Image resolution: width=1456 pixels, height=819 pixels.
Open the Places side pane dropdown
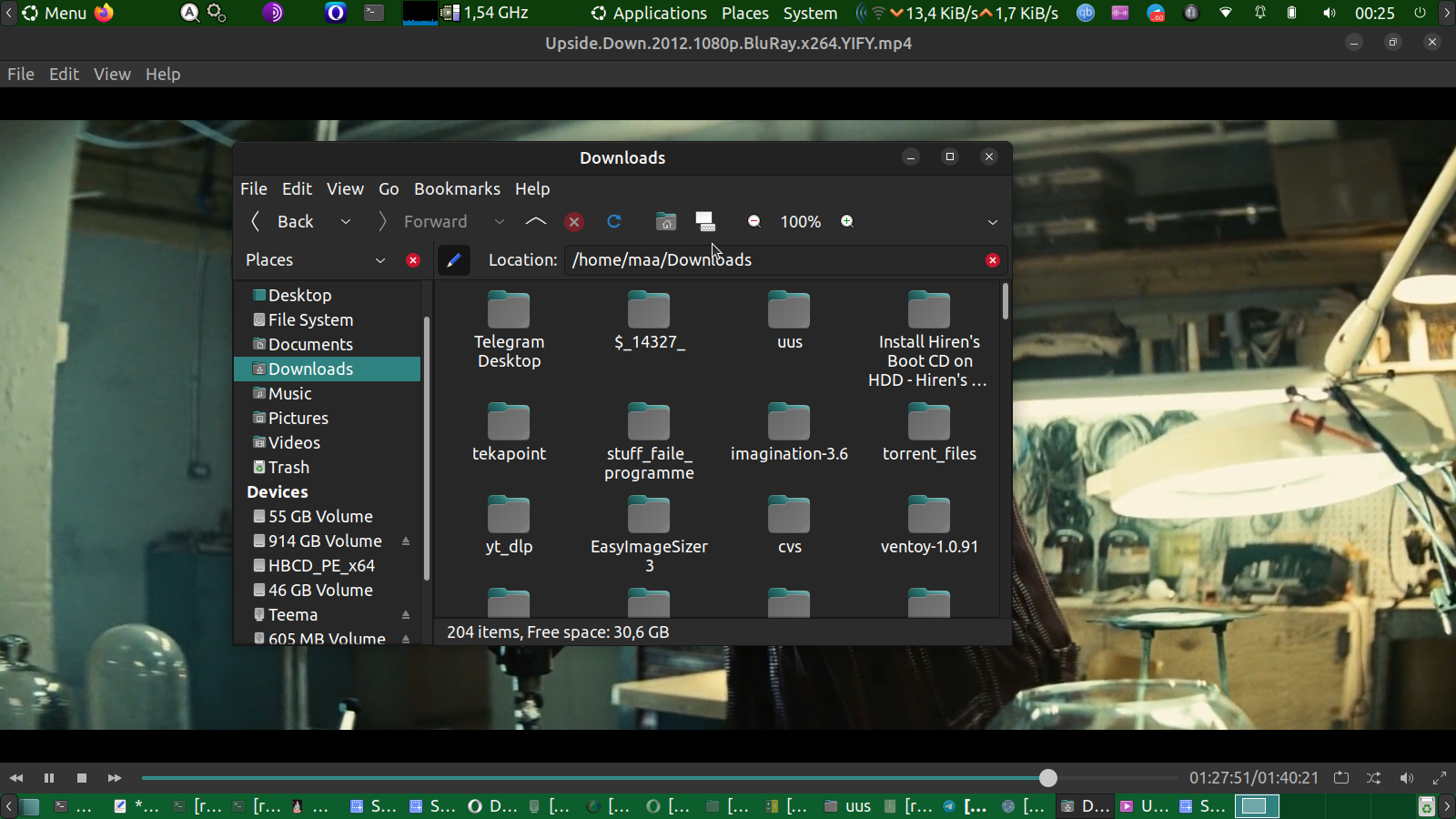[x=380, y=260]
